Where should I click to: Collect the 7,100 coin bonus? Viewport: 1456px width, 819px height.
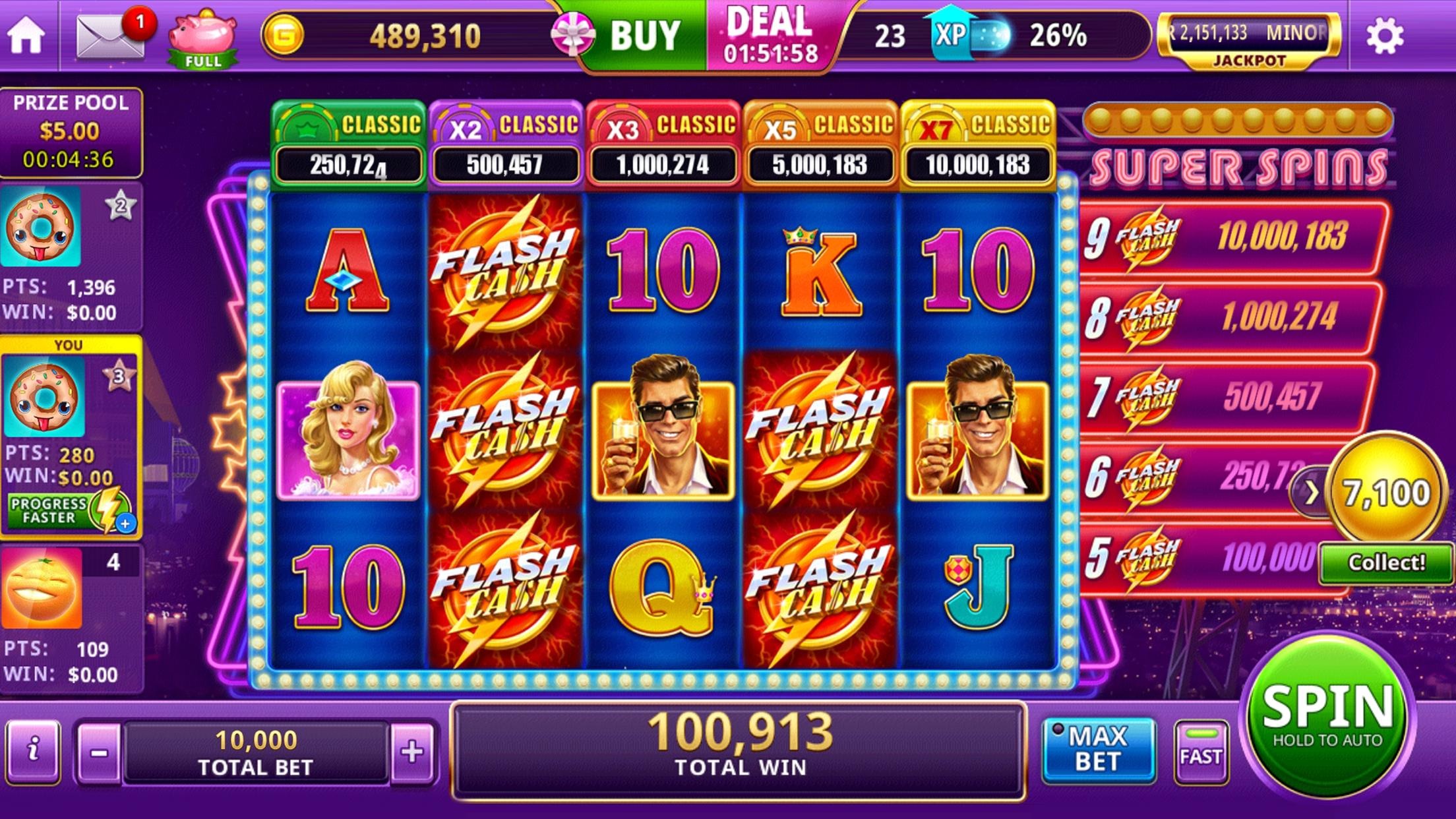coord(1386,562)
